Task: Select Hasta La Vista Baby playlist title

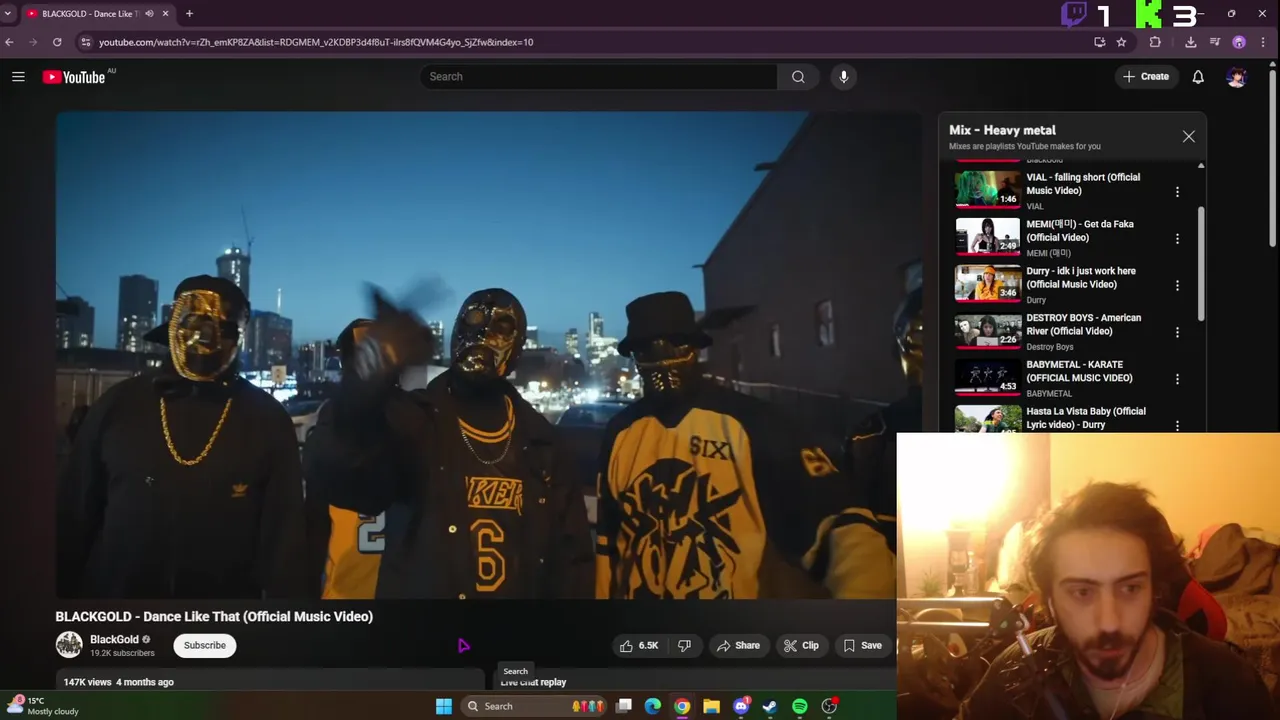Action: click(1086, 418)
